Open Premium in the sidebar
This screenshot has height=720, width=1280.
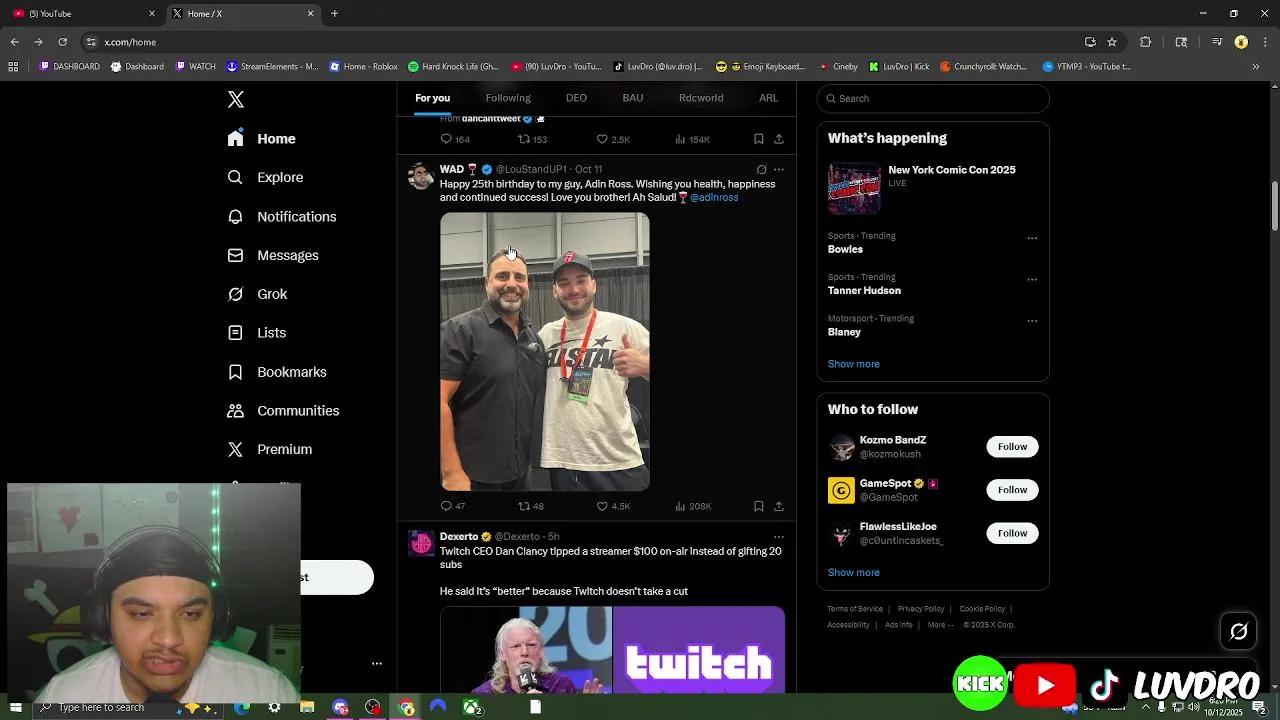click(270, 449)
